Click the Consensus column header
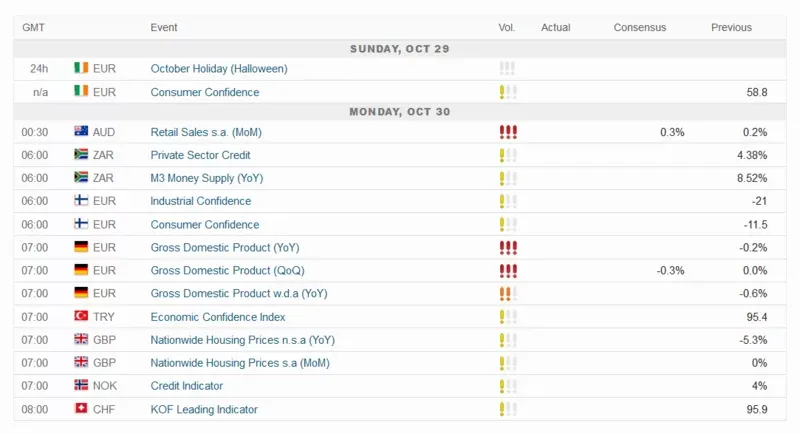Image resolution: width=800 pixels, height=434 pixels. (x=639, y=28)
